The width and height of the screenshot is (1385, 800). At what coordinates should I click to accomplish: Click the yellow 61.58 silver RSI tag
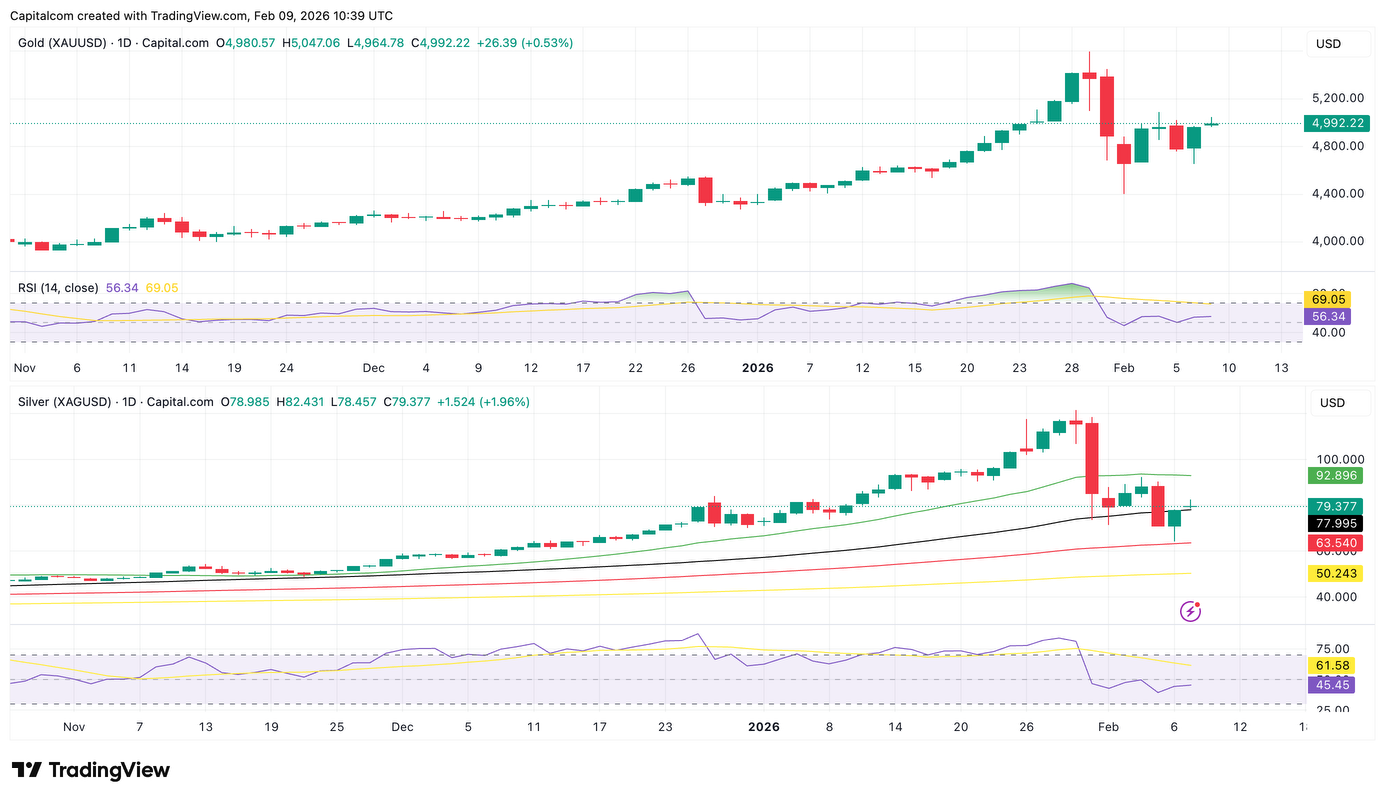point(1329,666)
